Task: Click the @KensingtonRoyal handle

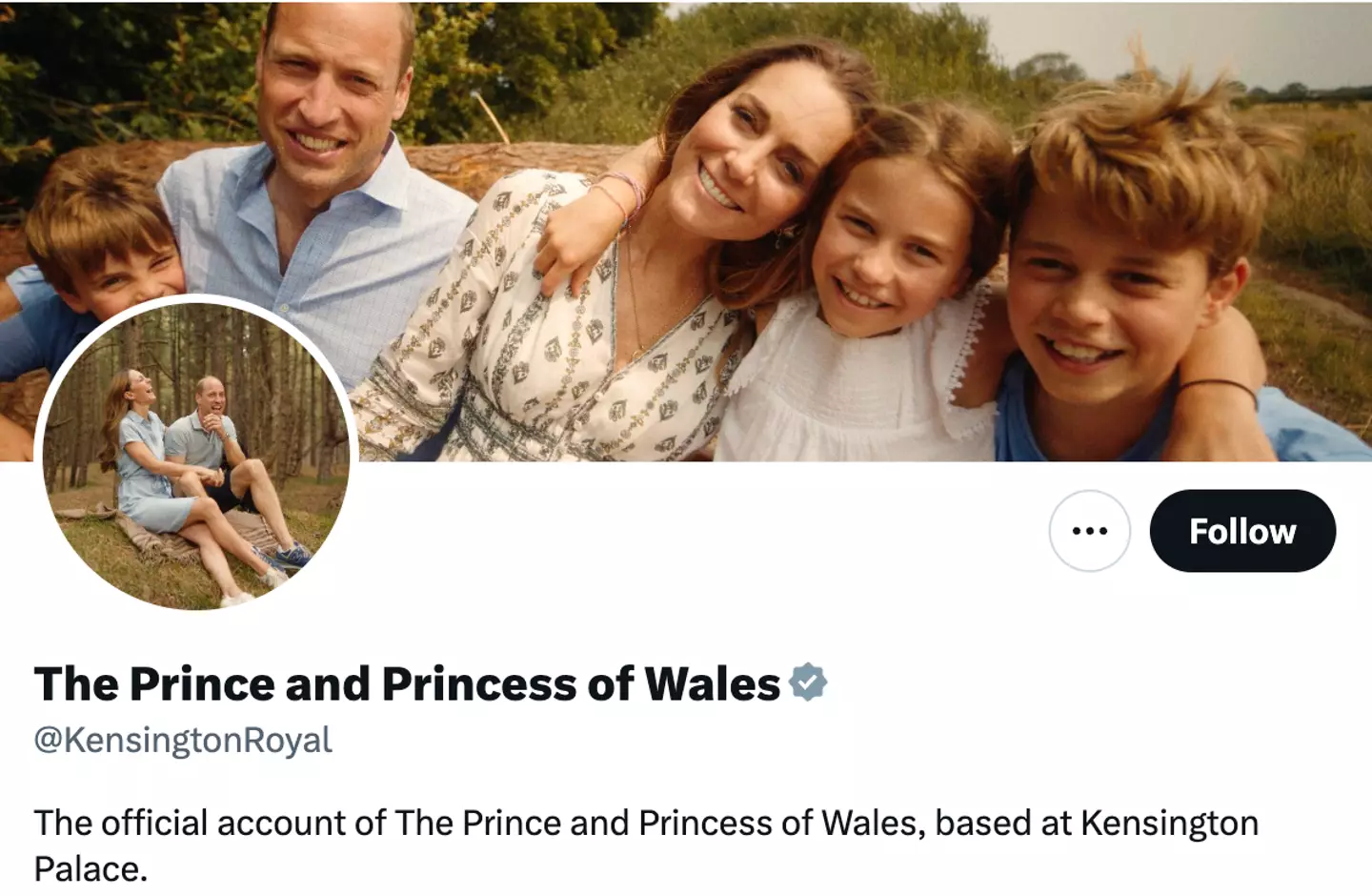Action: point(183,740)
